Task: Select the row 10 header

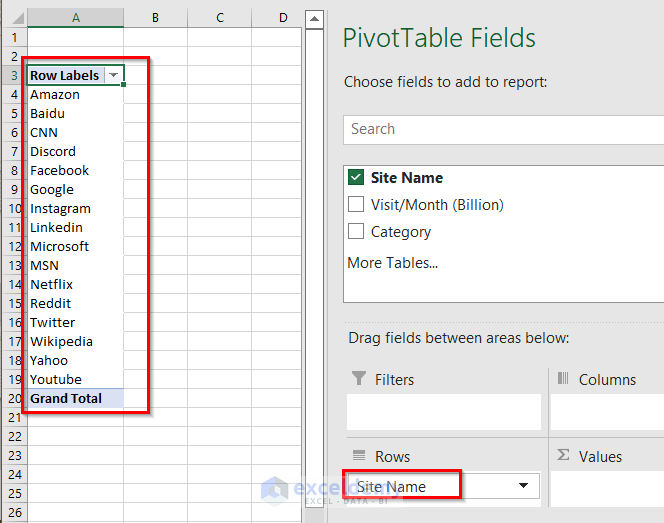Action: pyautogui.click(x=14, y=209)
